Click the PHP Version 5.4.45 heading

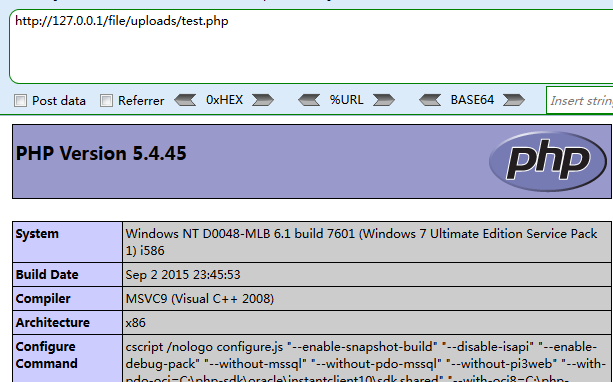pyautogui.click(x=101, y=153)
